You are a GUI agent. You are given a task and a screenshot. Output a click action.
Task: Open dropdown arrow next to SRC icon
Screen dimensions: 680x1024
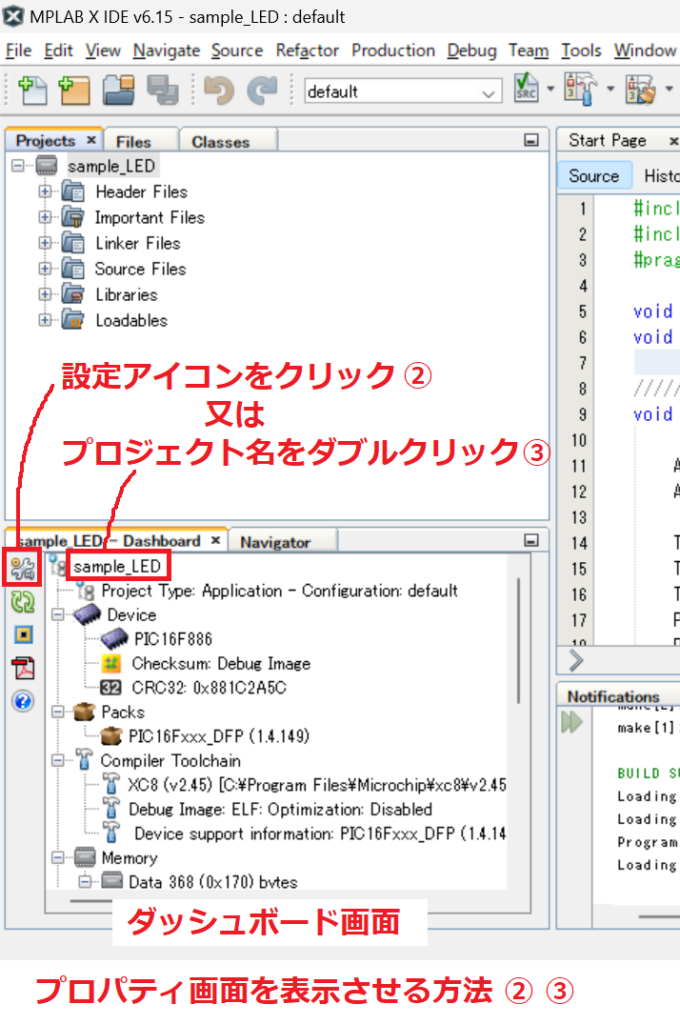(x=550, y=89)
